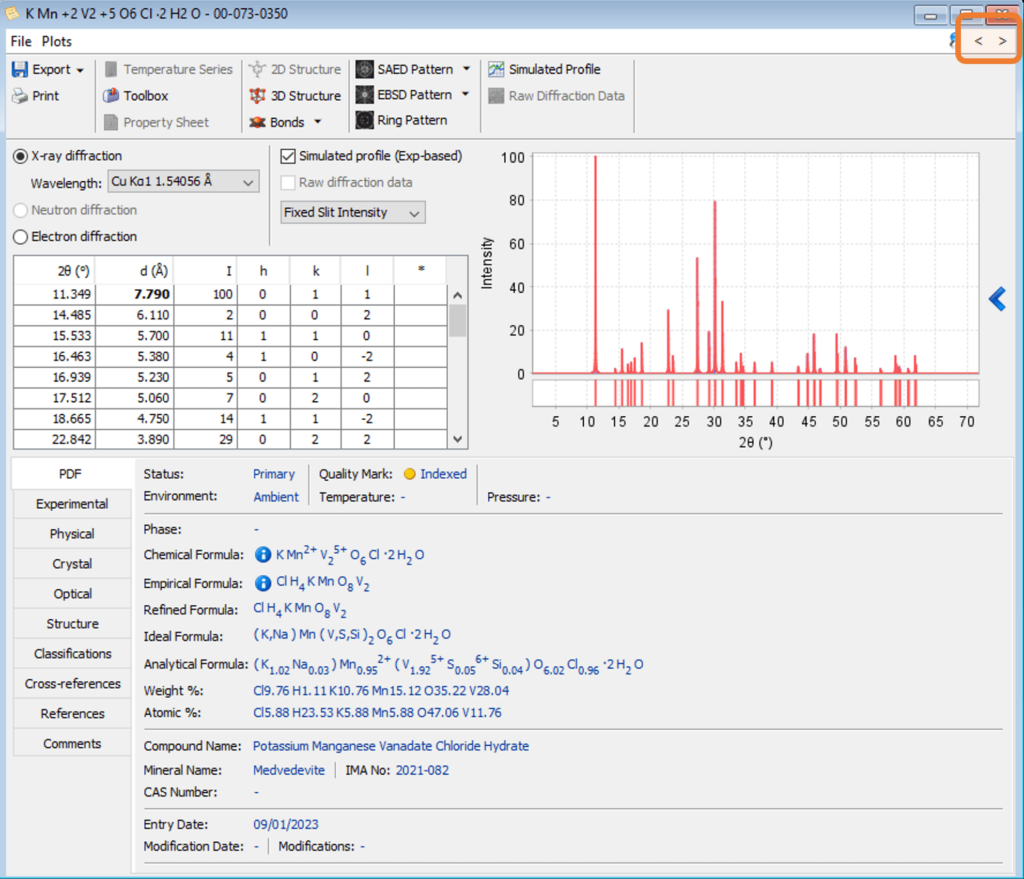
Task: Enable the Raw diffraction data checkbox
Action: [x=287, y=182]
